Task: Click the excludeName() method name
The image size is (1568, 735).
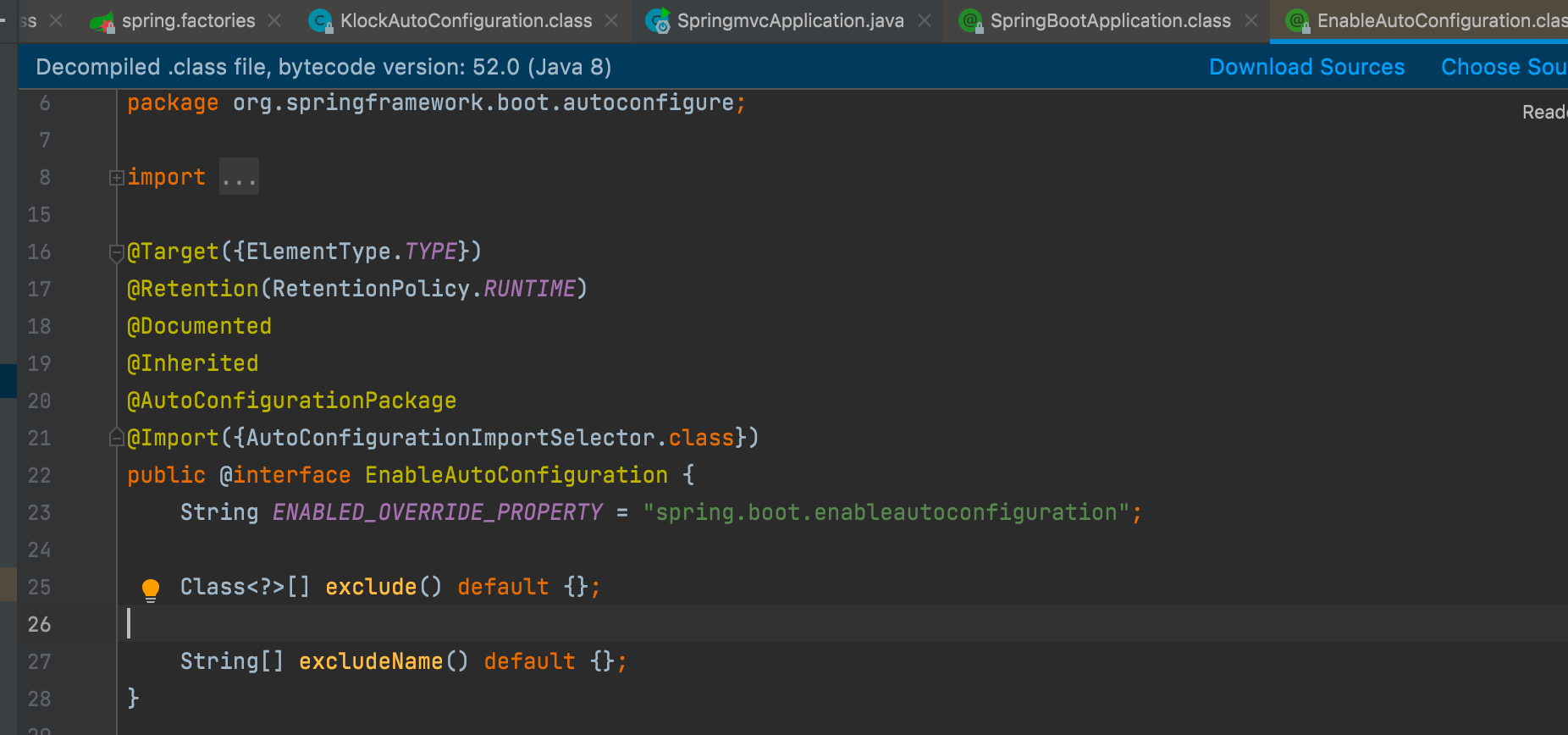Action: click(x=371, y=661)
